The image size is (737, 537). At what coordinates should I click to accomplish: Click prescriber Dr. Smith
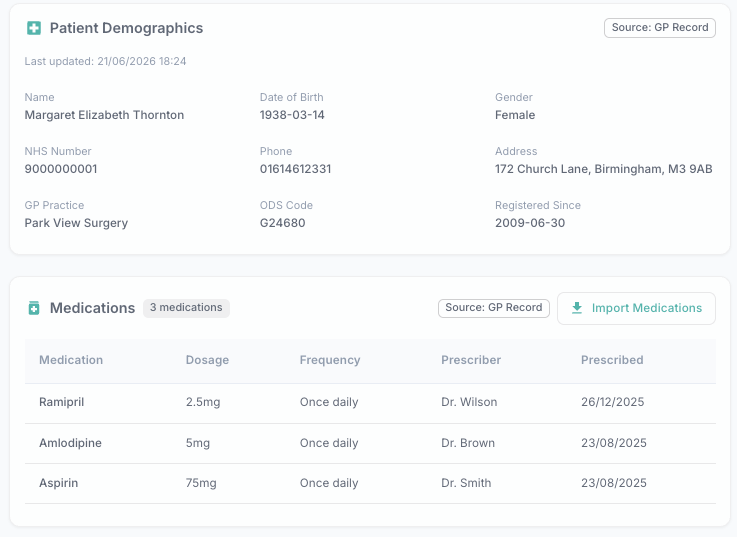466,483
